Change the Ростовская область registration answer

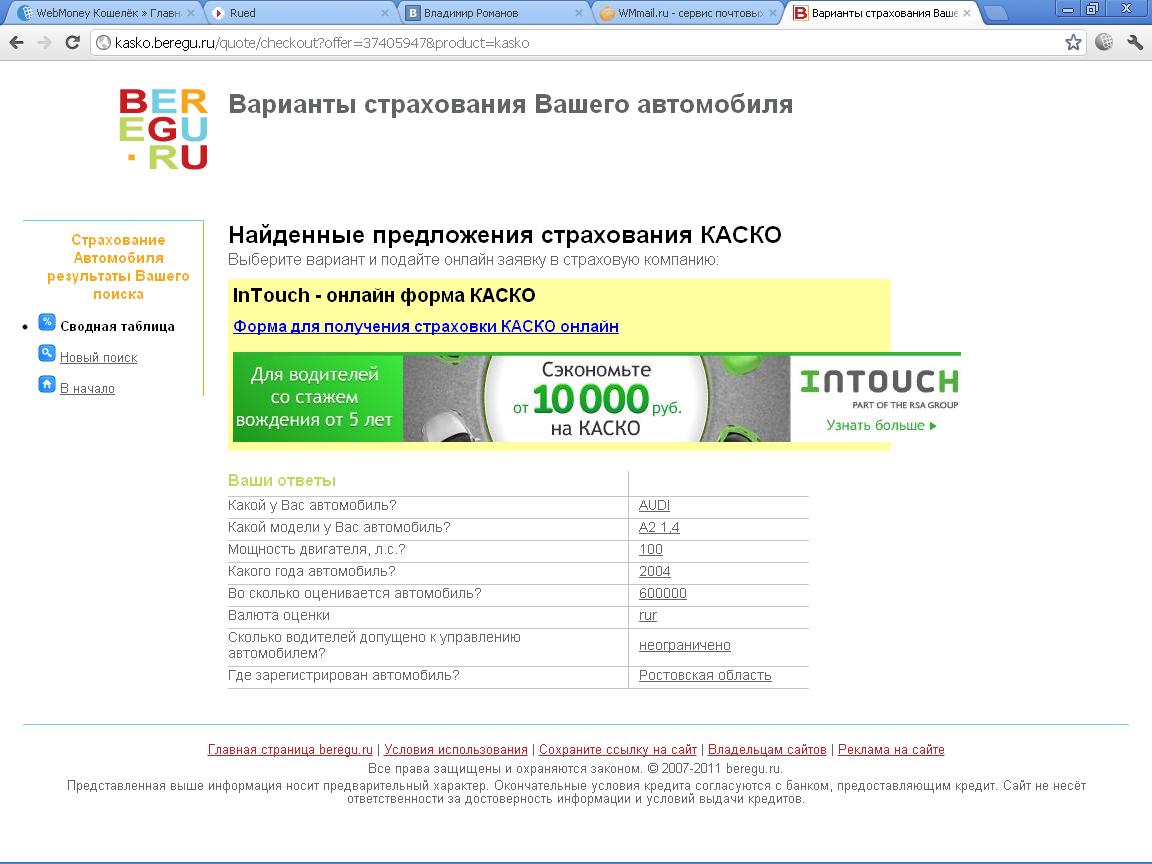[x=705, y=676]
